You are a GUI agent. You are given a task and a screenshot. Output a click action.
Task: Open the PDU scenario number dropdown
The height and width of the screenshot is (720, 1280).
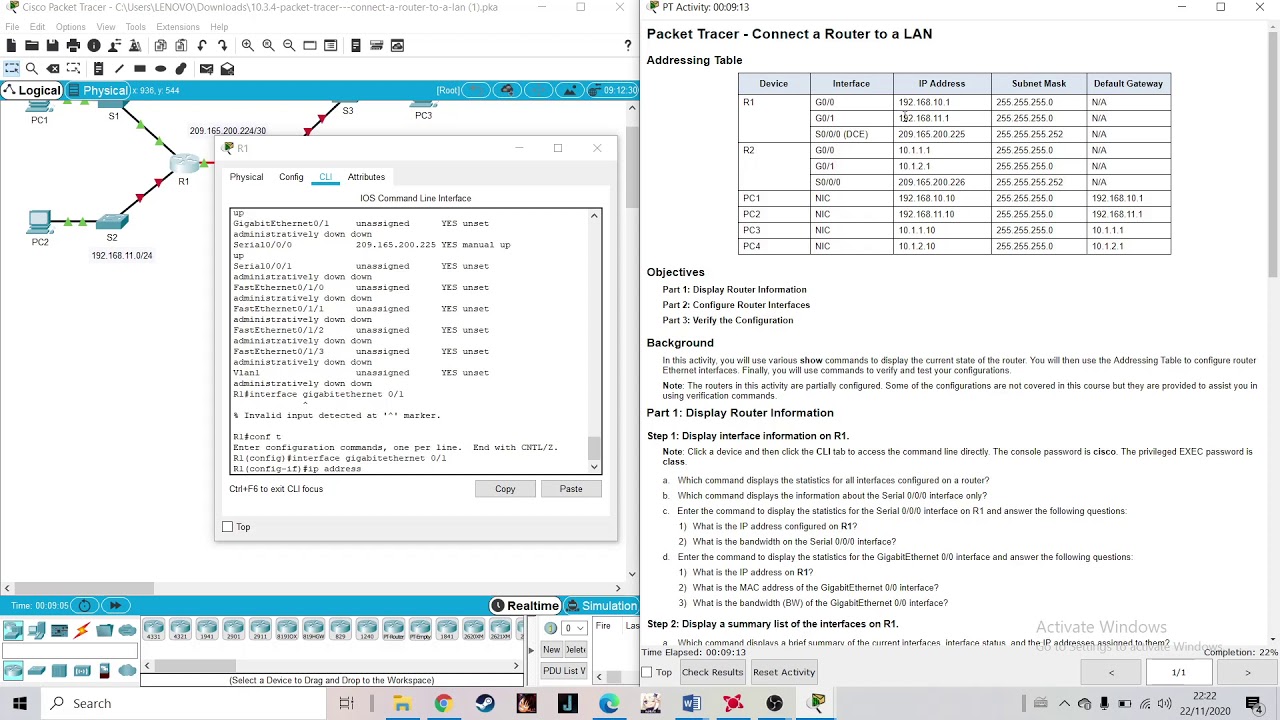[x=574, y=628]
